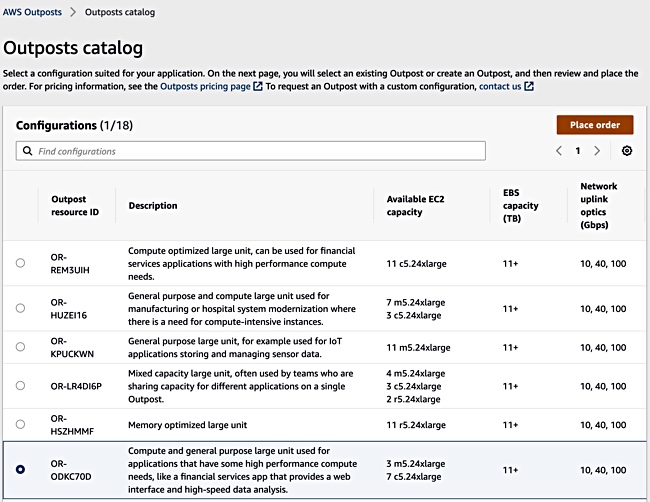The width and height of the screenshot is (650, 502).
Task: Select the OR-HSZHMMF configuration radio button
Action: (20, 424)
